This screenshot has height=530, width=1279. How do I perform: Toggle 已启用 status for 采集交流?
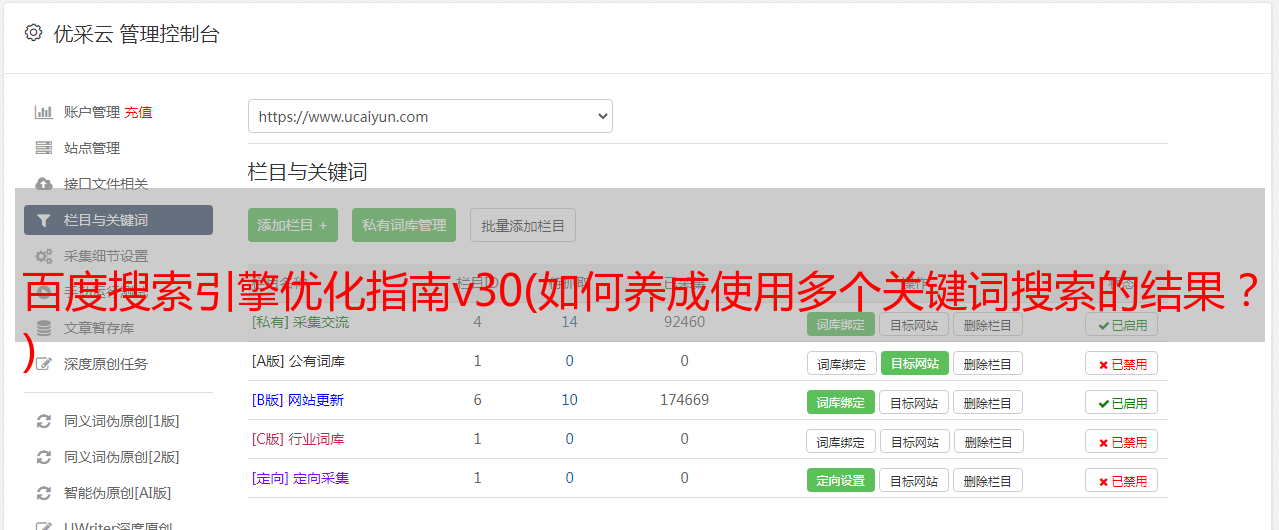tap(1122, 325)
